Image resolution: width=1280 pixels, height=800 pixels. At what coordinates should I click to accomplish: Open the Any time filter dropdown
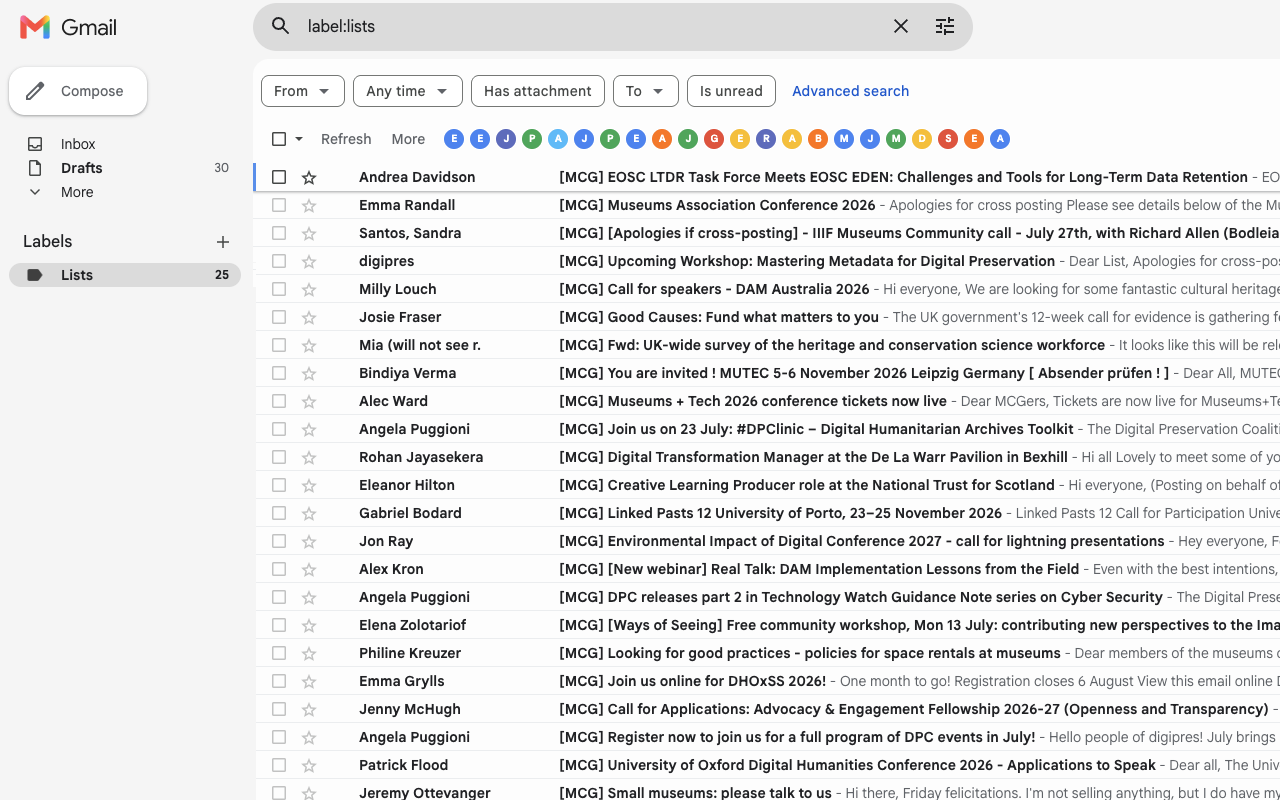tap(408, 91)
